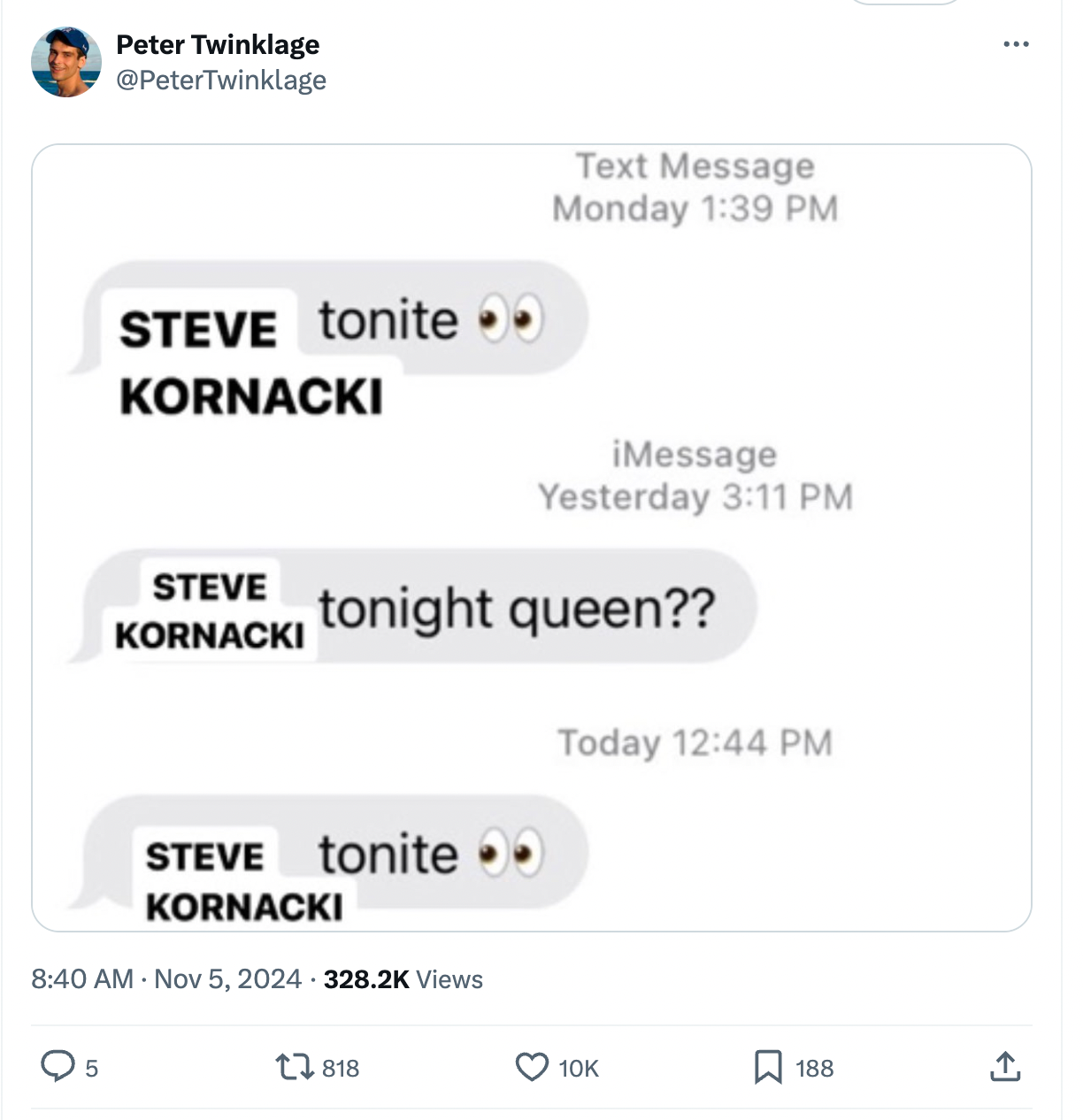The width and height of the screenshot is (1083, 1120).
Task: Click the reply count number 5
Action: point(91,1069)
